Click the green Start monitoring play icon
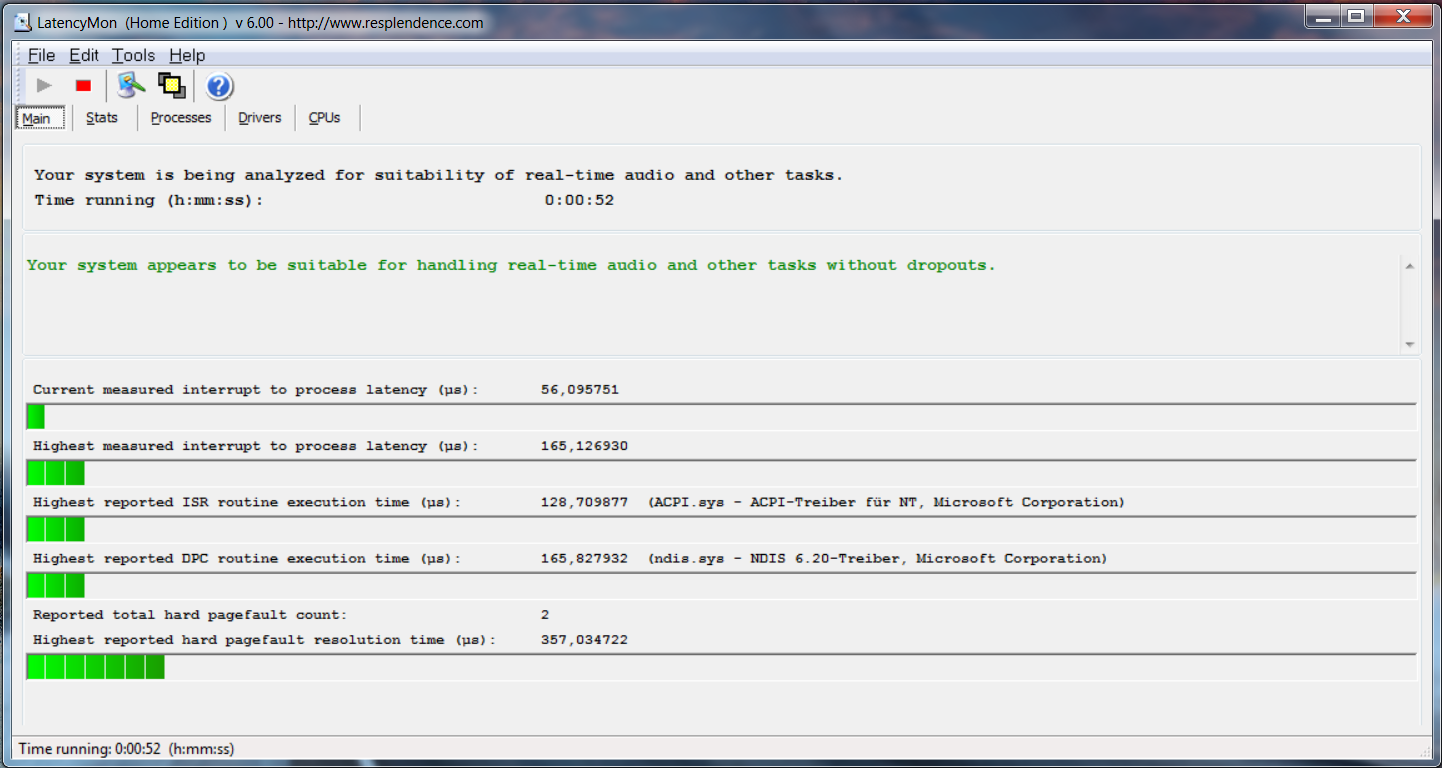The image size is (1442, 768). (x=44, y=86)
